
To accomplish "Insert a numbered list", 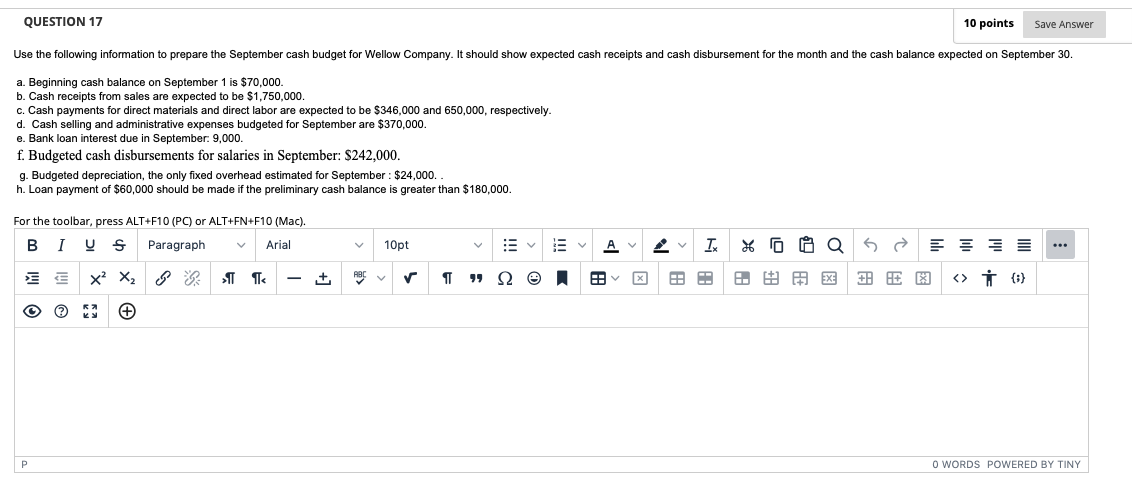I will pyautogui.click(x=559, y=246).
